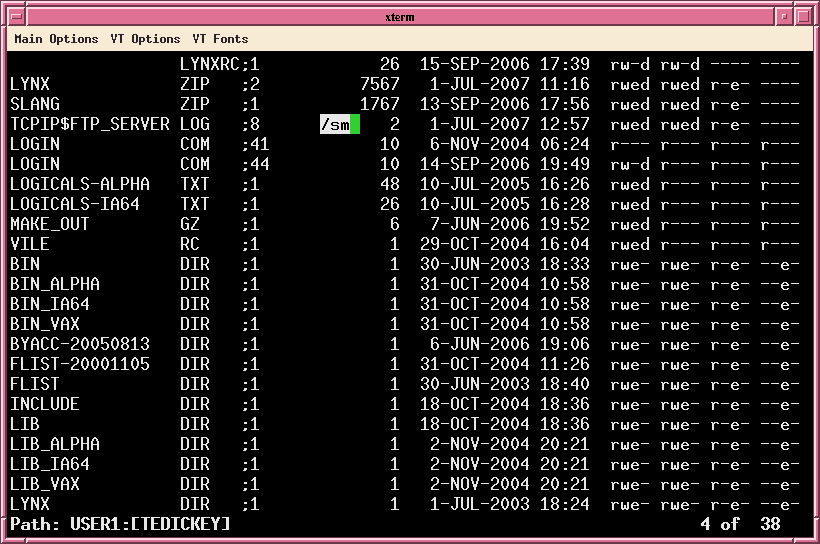
Task: Click the xterm title bar text
Action: pyautogui.click(x=400, y=16)
